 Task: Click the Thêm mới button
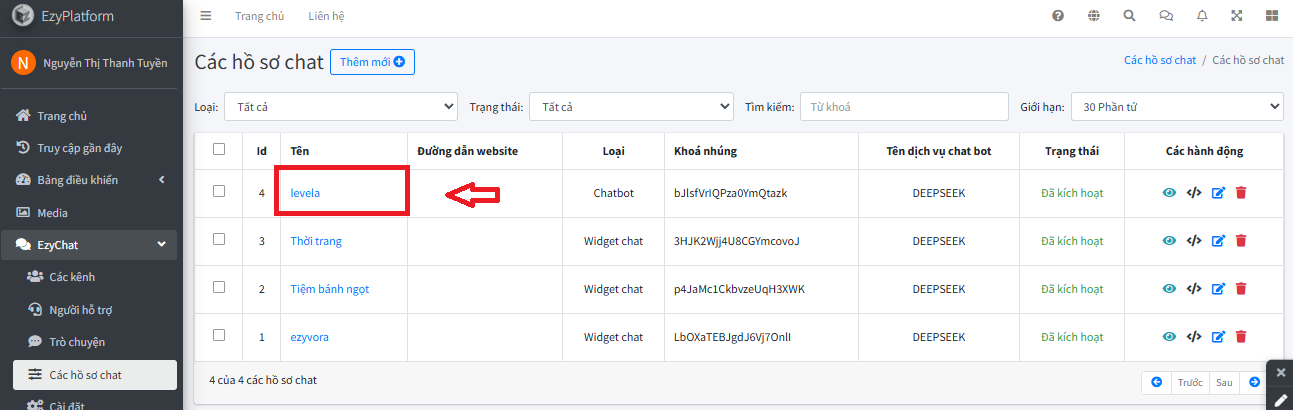[x=372, y=62]
